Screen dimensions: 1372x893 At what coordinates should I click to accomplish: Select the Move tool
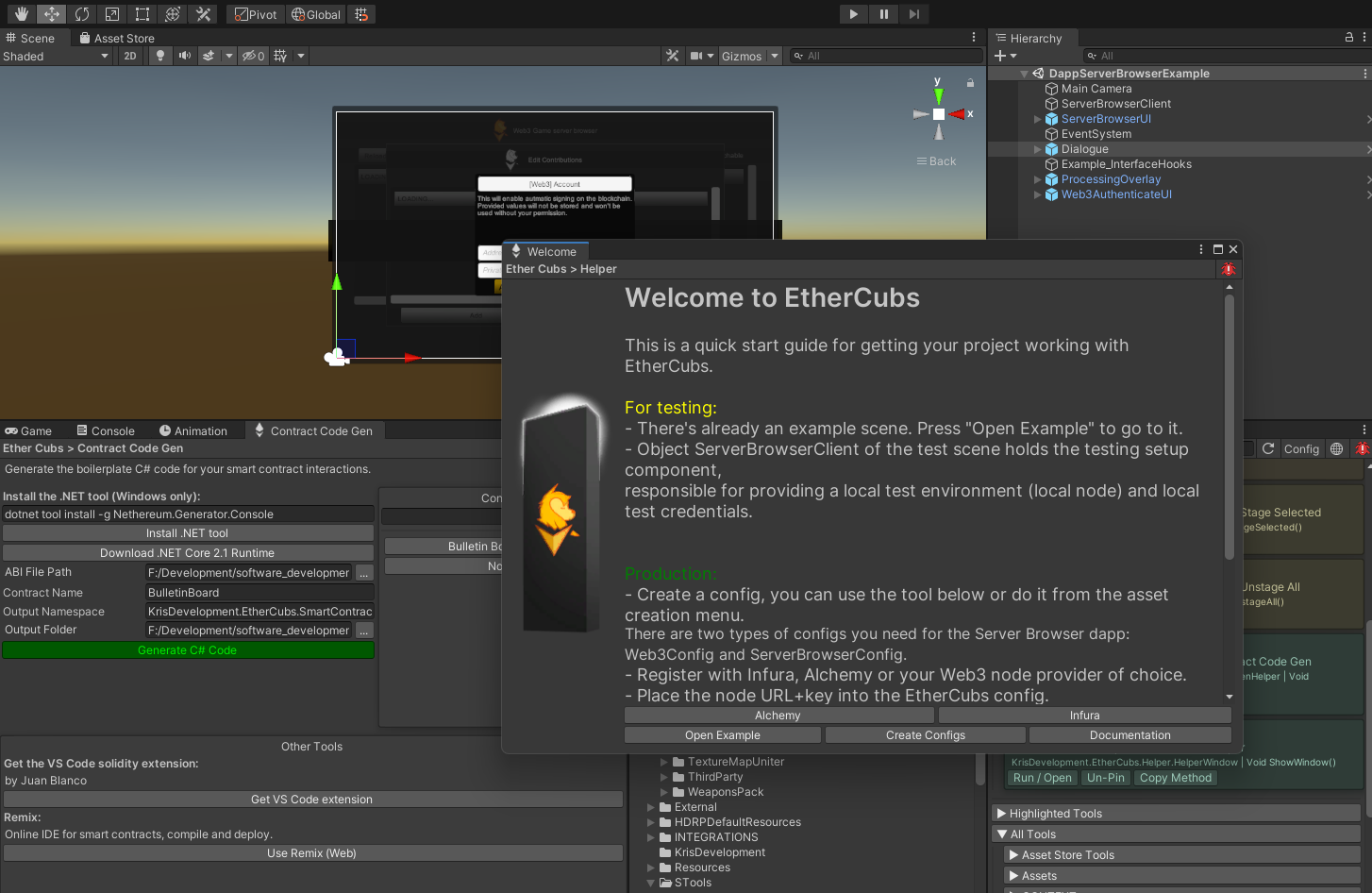click(x=52, y=14)
